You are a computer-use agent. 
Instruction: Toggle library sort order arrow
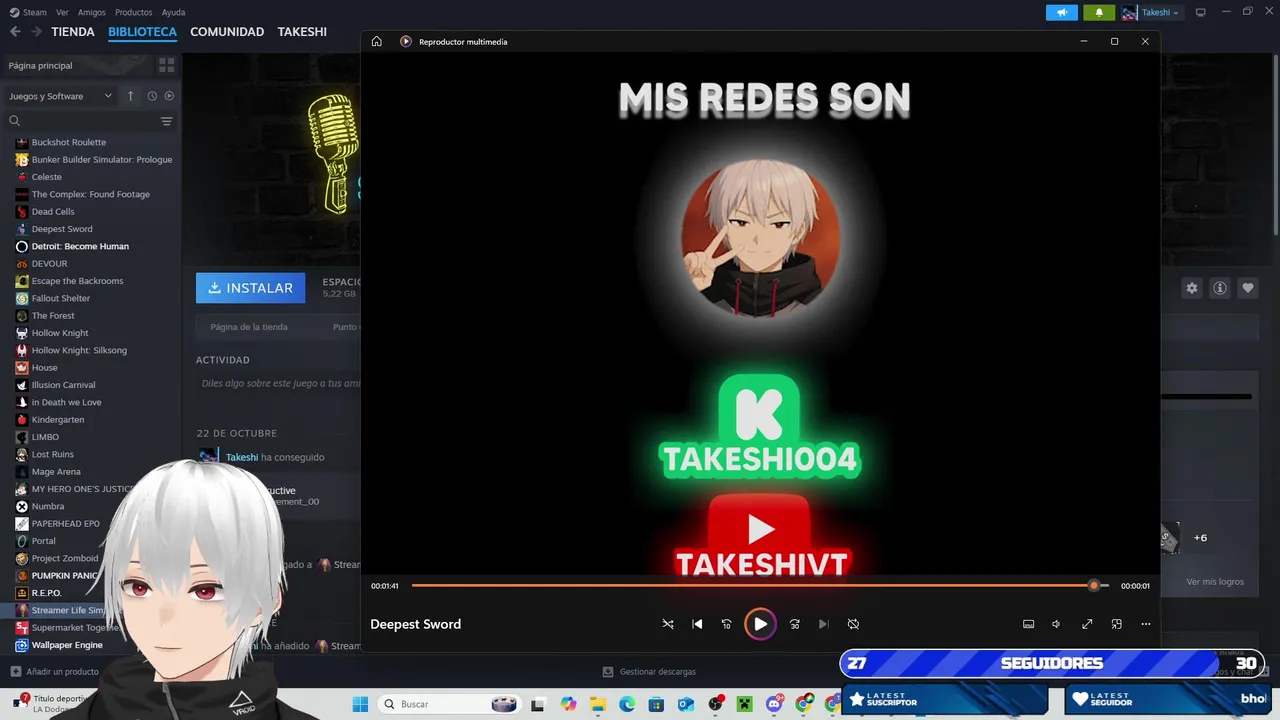[x=130, y=96]
